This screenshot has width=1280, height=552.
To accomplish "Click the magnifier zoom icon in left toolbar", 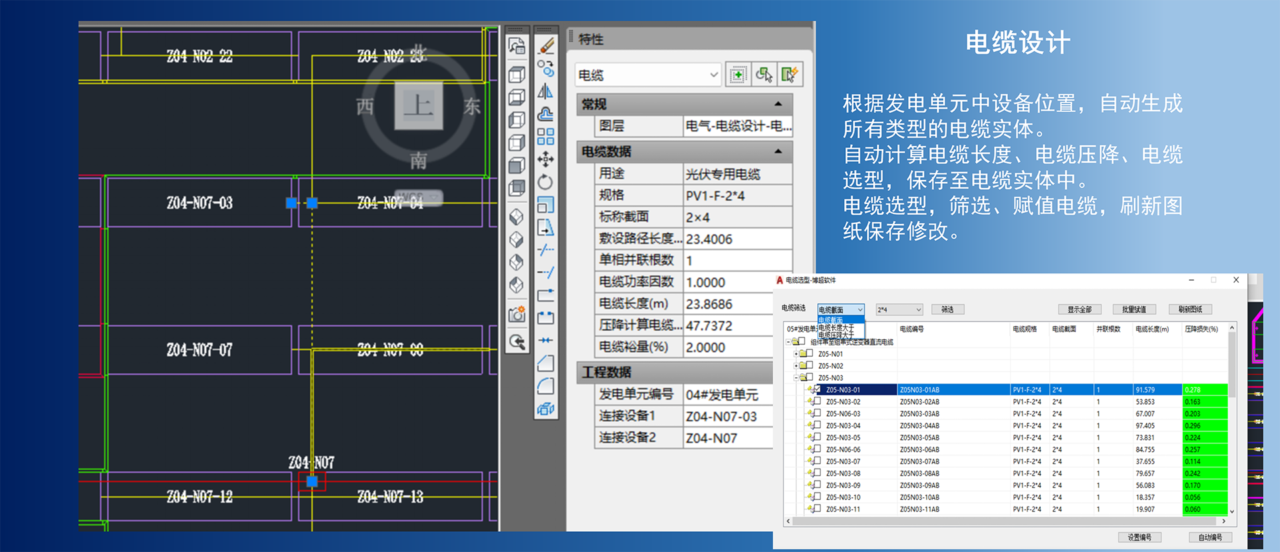I will tap(517, 341).
